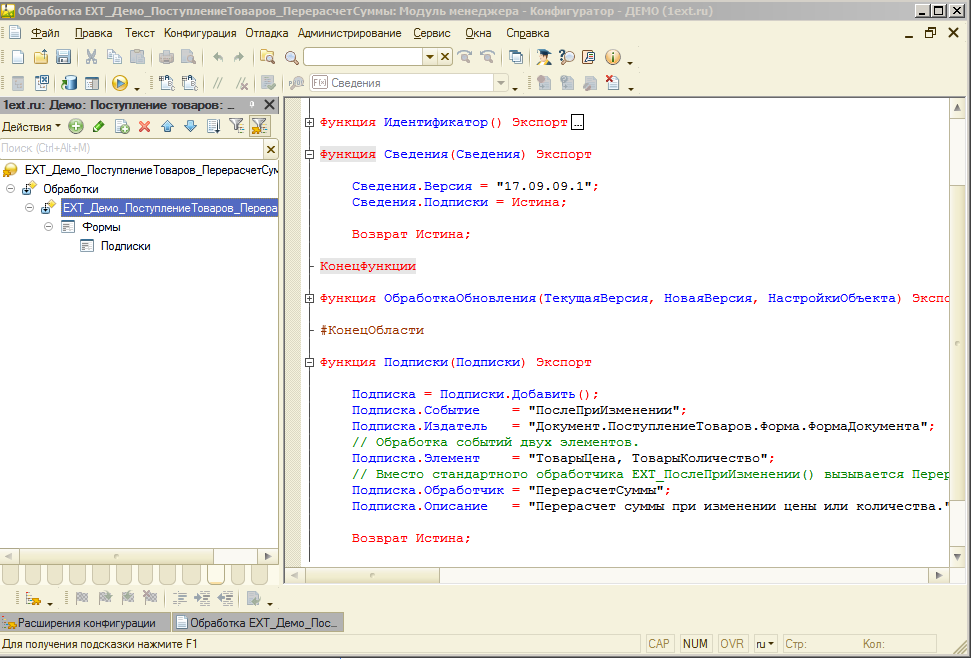Toggle NUM lock indicator in status bar

(695, 643)
